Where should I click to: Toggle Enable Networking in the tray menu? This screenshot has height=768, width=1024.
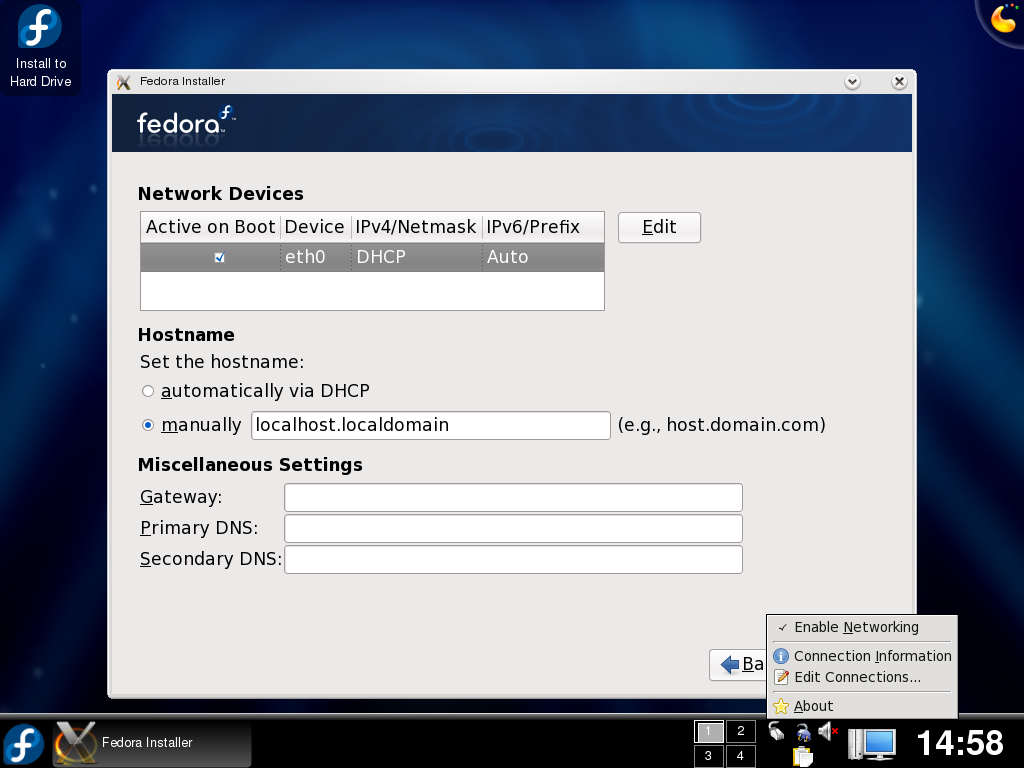[x=861, y=628]
